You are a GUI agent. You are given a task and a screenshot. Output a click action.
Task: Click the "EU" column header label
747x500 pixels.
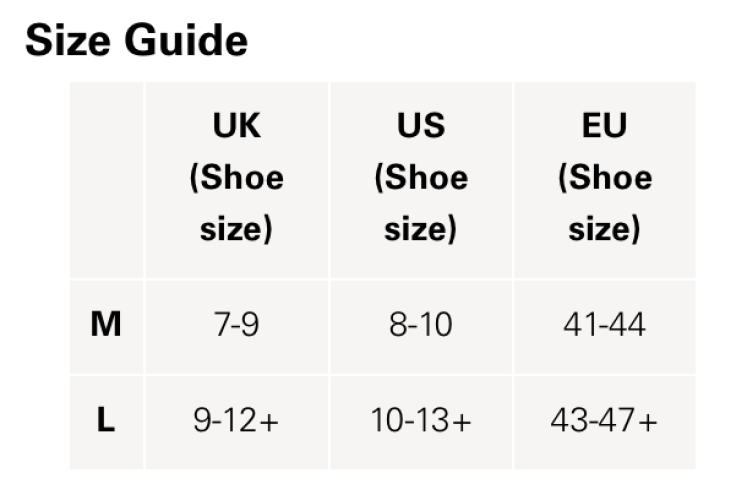coord(604,126)
